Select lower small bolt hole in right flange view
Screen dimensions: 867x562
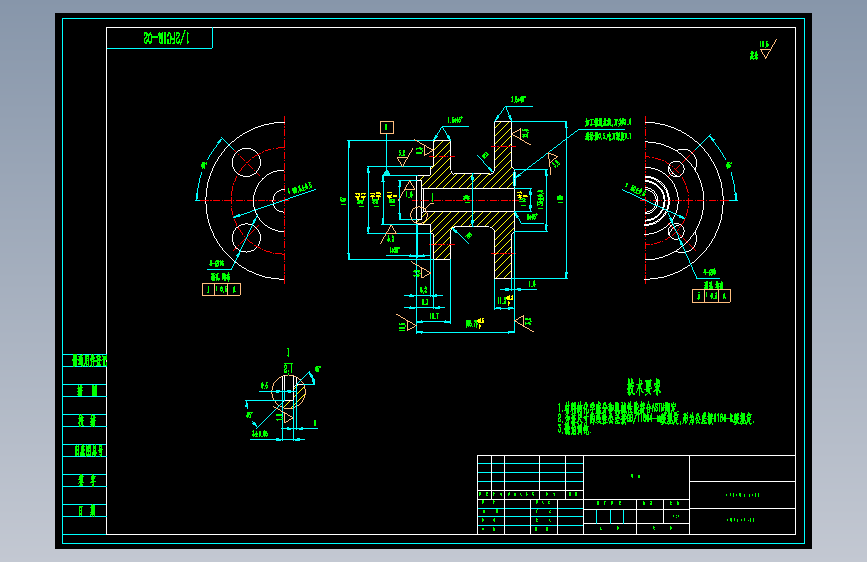[x=676, y=231]
